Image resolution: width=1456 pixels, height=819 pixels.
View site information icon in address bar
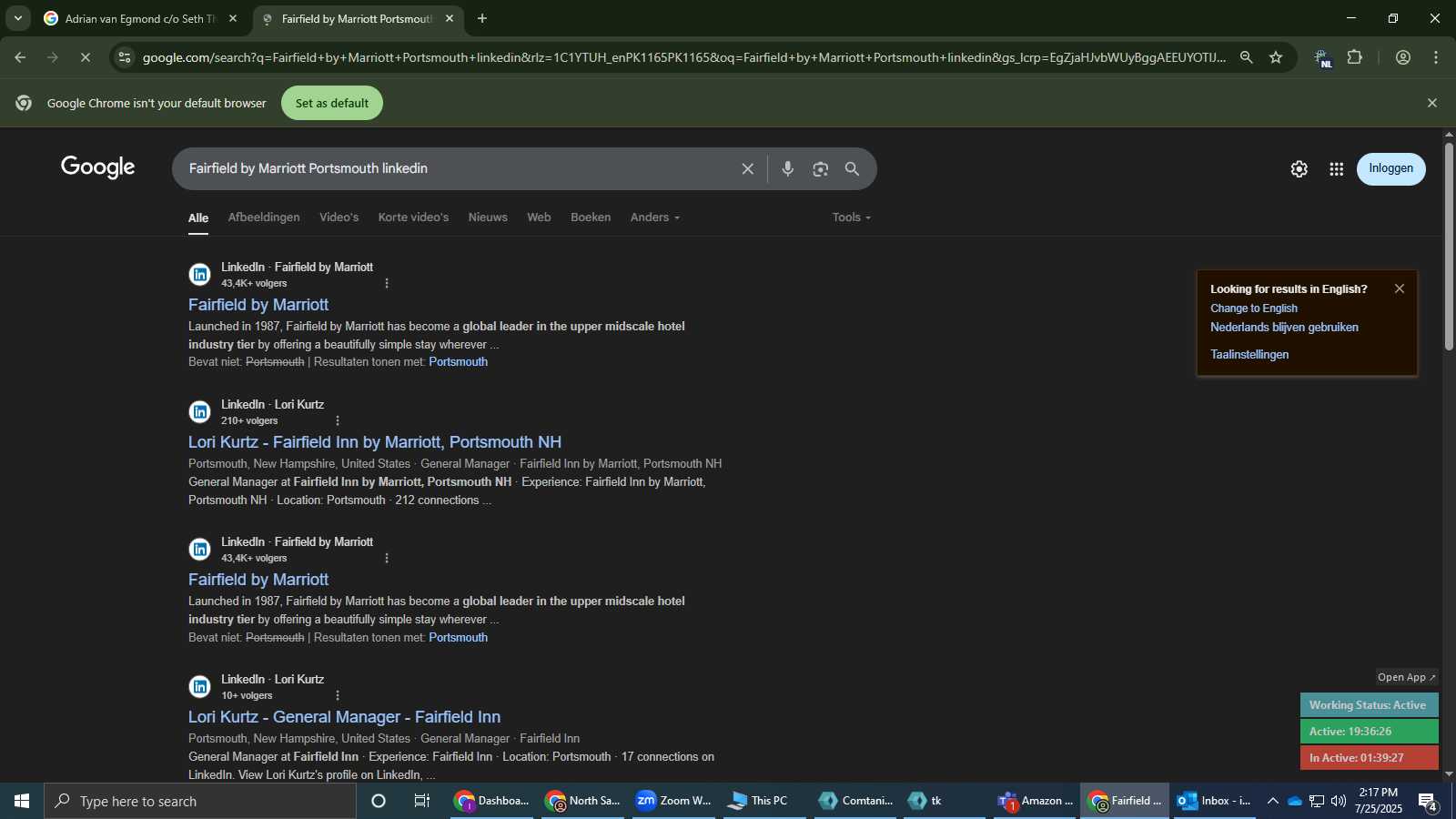pos(125,57)
